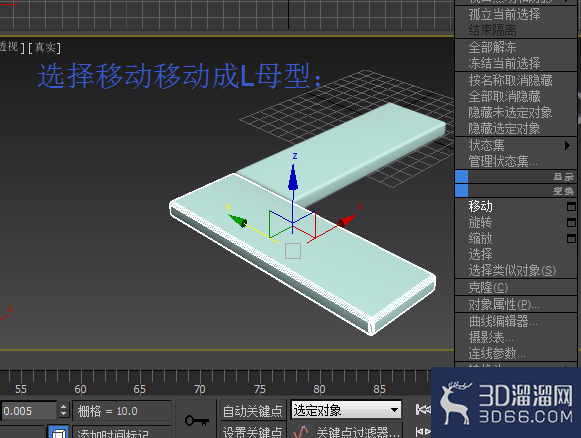The width and height of the screenshot is (581, 438).
Task: Choose 结束隔离 menu entry
Action: 492,30
